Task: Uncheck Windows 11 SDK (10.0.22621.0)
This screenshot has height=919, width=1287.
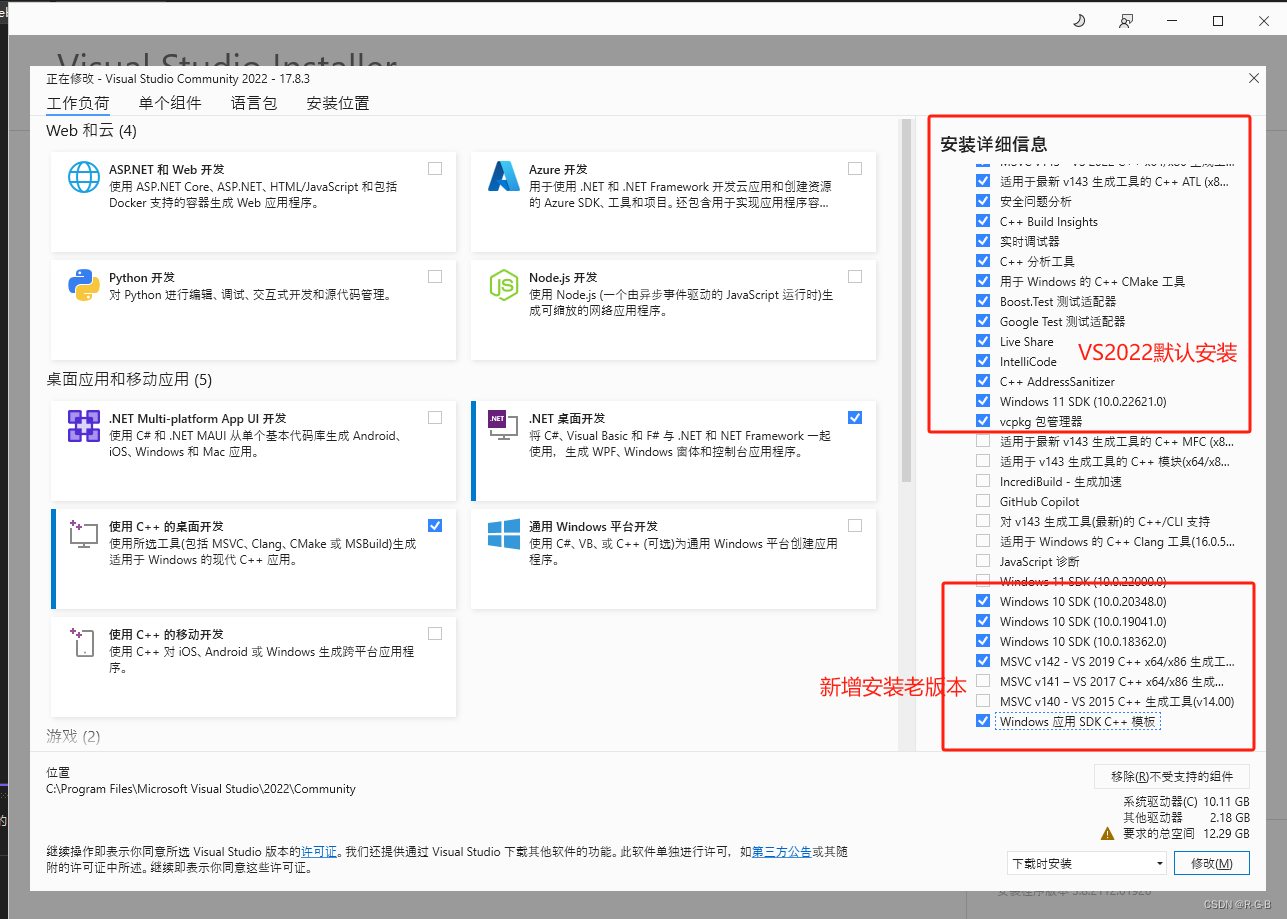Action: tap(983, 401)
